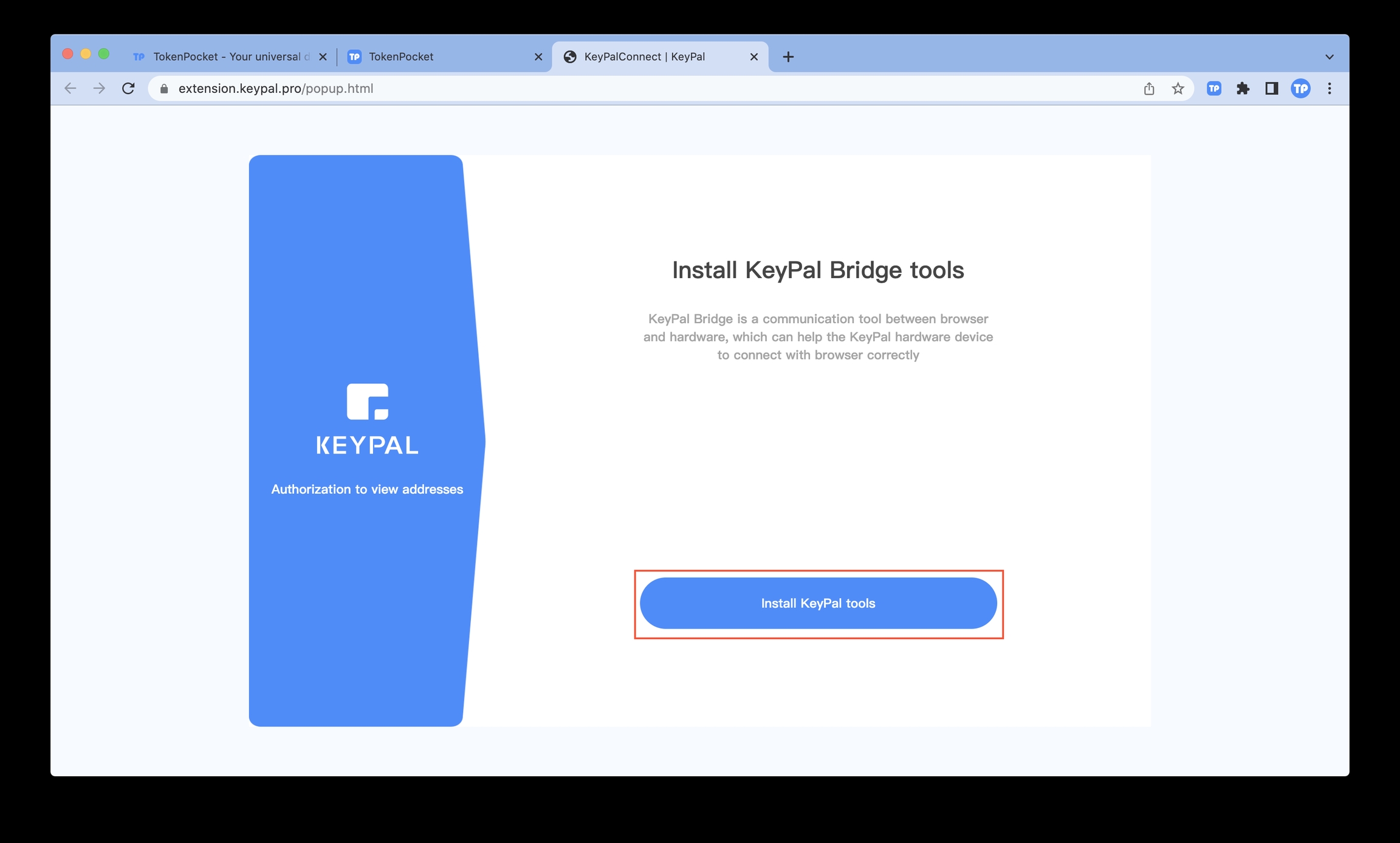The height and width of the screenshot is (843, 1400).
Task: Reload the KeyPal page
Action: [x=128, y=89]
